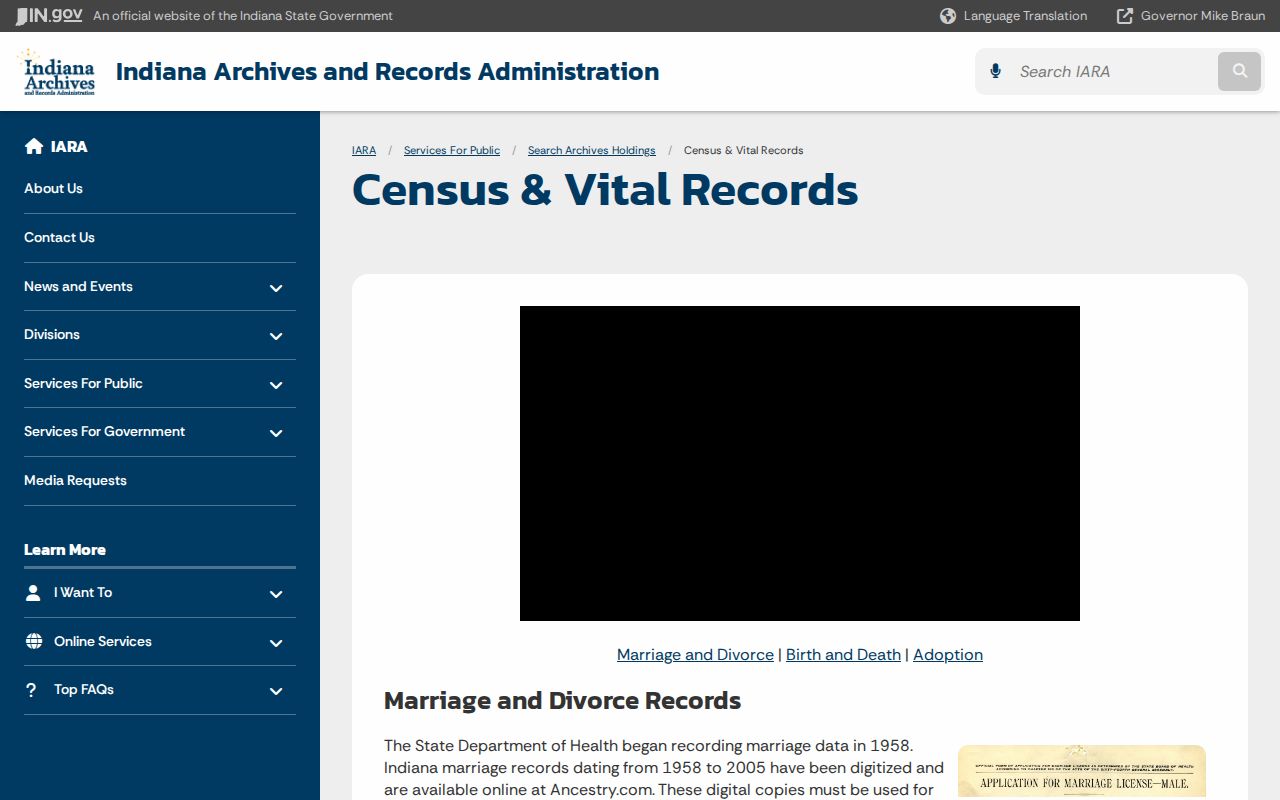Viewport: 1280px width, 800px height.
Task: Jump to Birth and Death section
Action: [x=843, y=654]
